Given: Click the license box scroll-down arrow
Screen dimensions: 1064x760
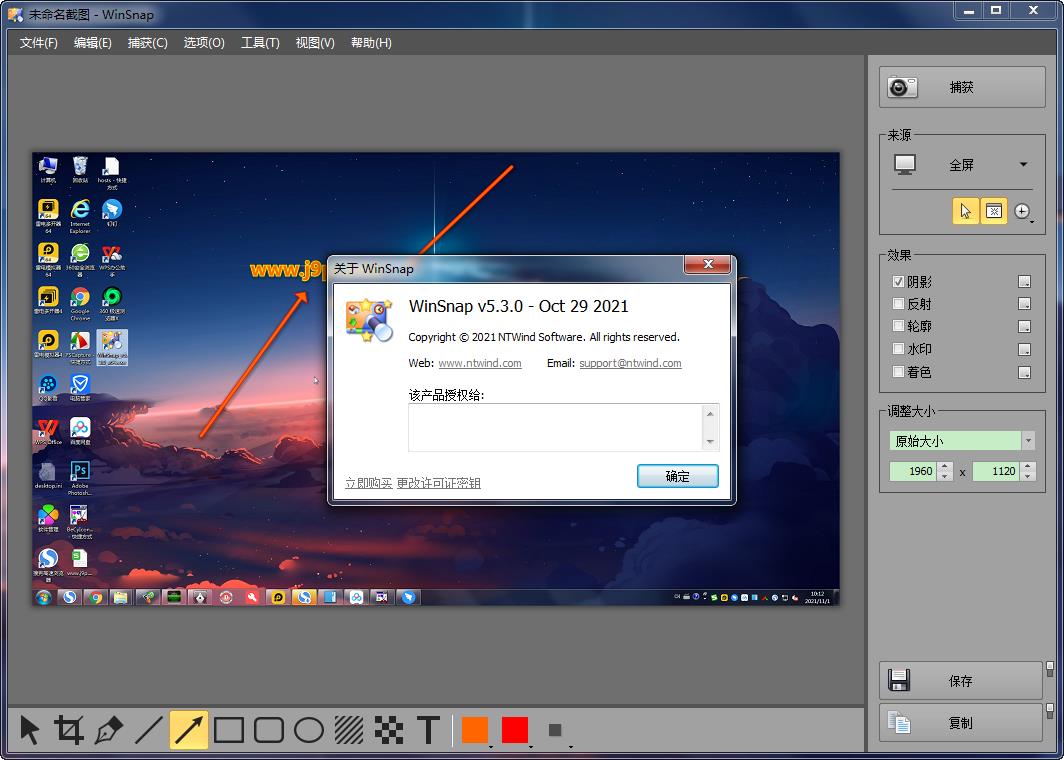Looking at the screenshot, I should tap(710, 442).
